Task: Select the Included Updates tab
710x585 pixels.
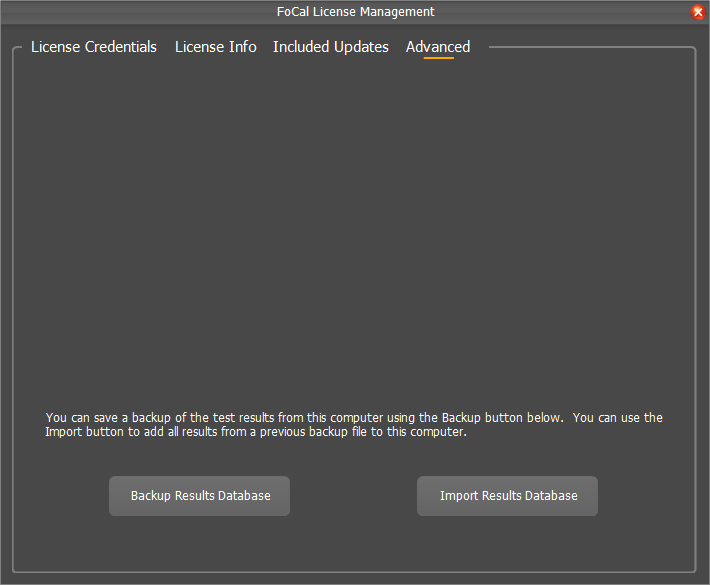Action: [331, 47]
